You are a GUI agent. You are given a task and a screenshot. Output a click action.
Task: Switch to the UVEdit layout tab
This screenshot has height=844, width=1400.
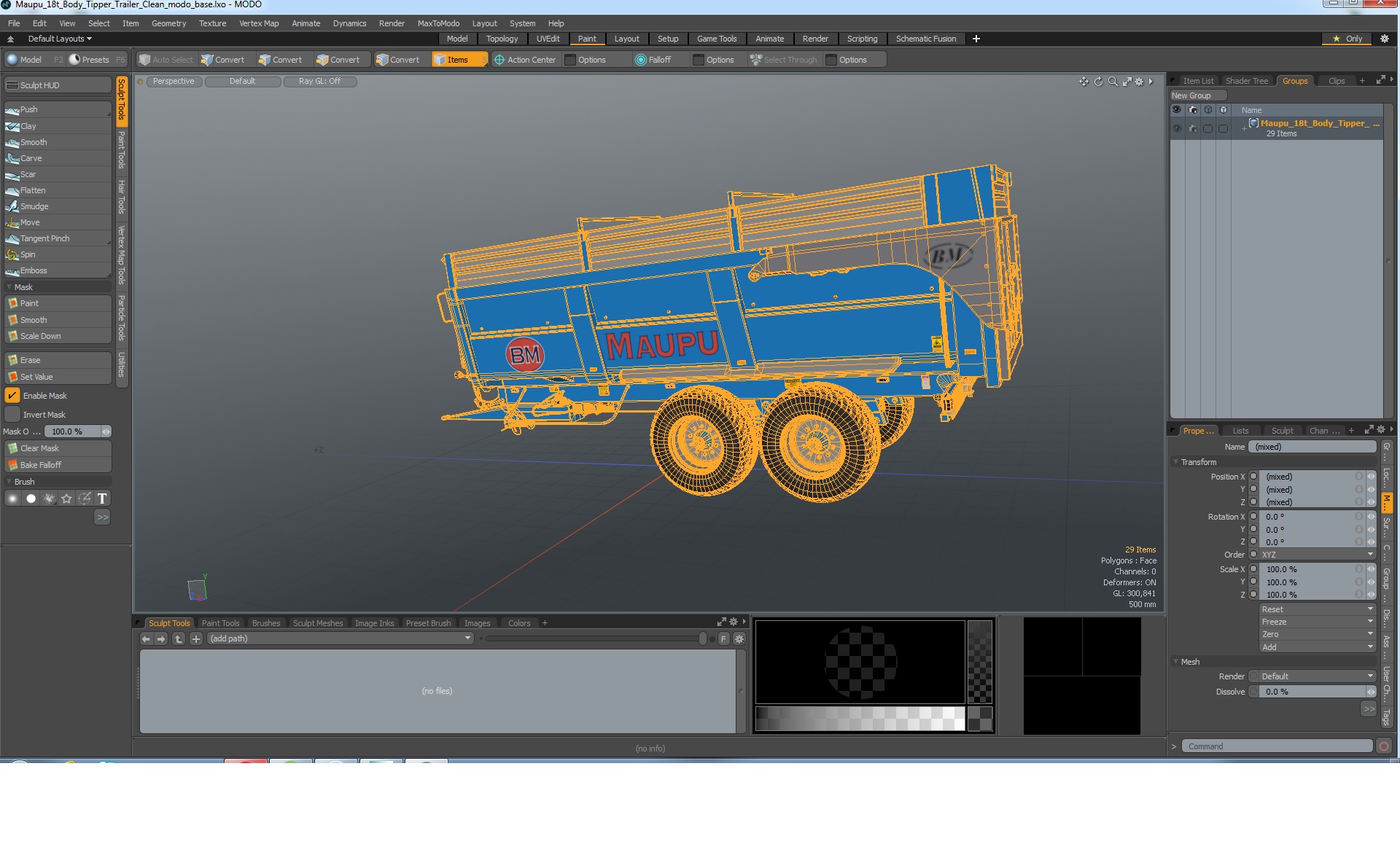548,39
